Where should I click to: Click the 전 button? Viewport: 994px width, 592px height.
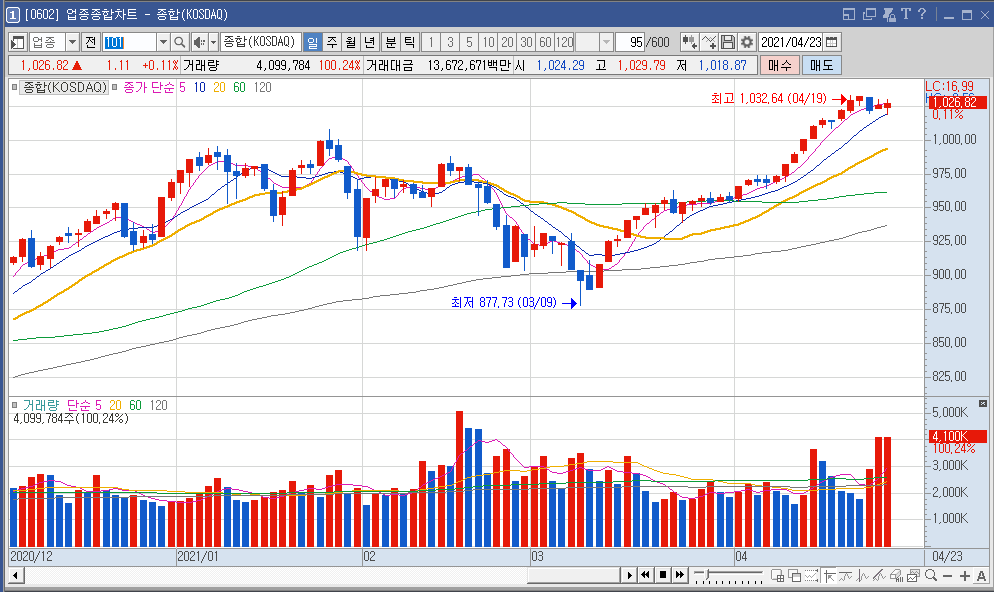point(91,42)
